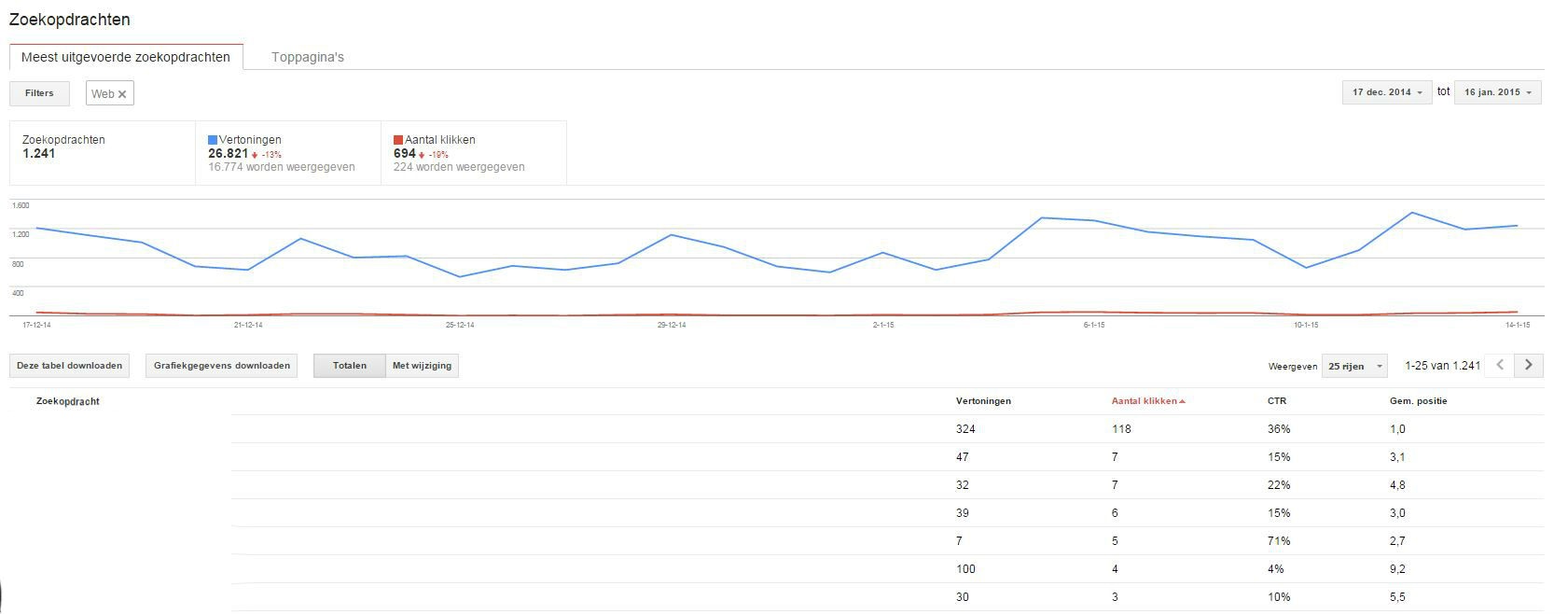Sort by the Vertoningen column header
This screenshot has width=1568, height=614.
pyautogui.click(x=983, y=401)
